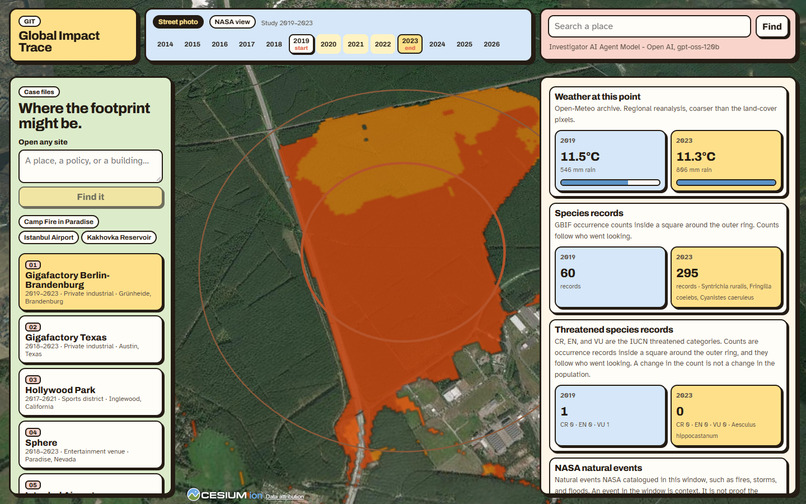Click the 2019 weather card showing 11.5°C
This screenshot has height=504, width=806.
[610, 161]
